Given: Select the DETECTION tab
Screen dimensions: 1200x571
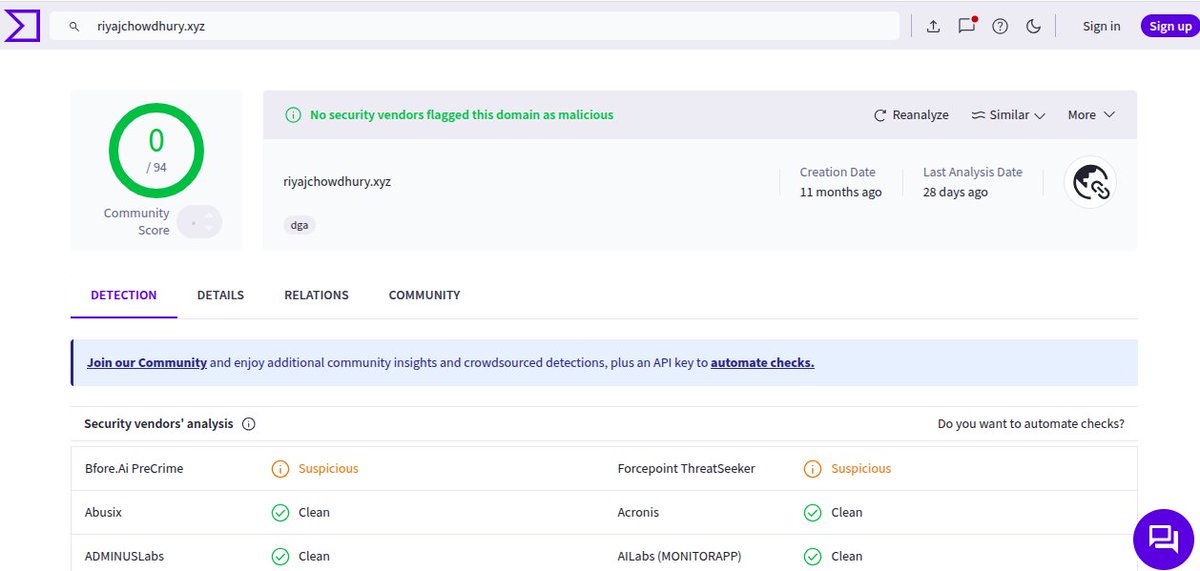Looking at the screenshot, I should [x=124, y=295].
